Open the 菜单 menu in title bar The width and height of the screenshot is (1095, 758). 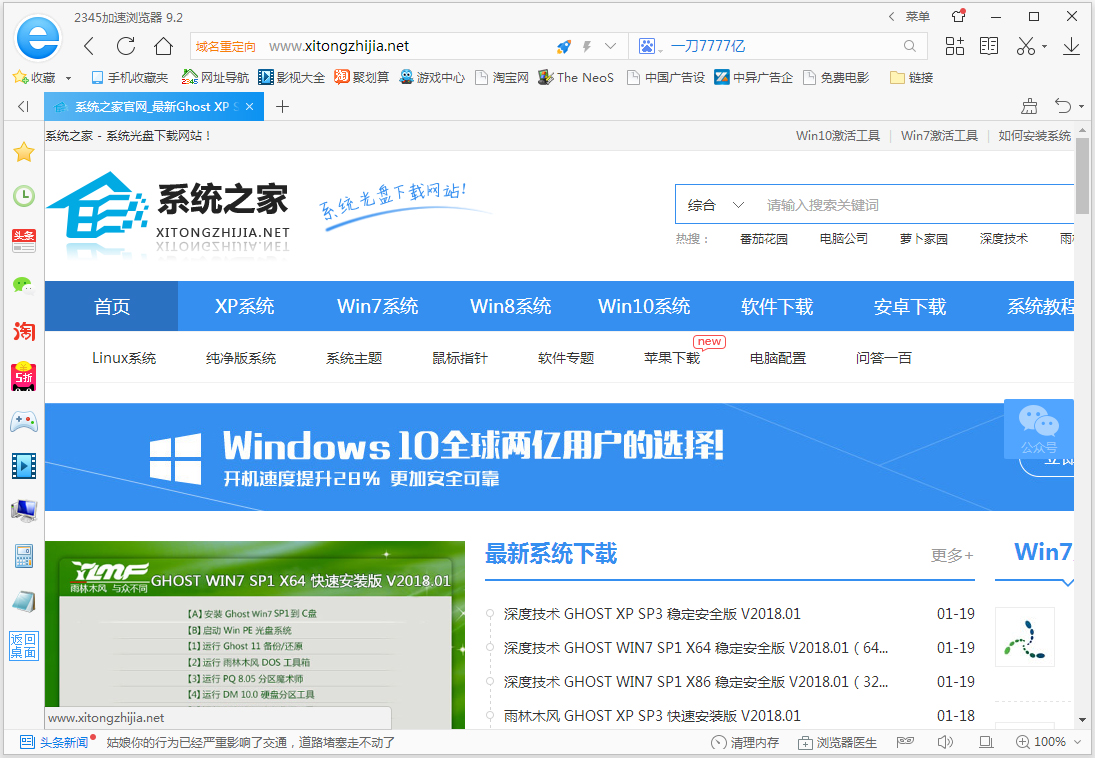pyautogui.click(x=918, y=16)
